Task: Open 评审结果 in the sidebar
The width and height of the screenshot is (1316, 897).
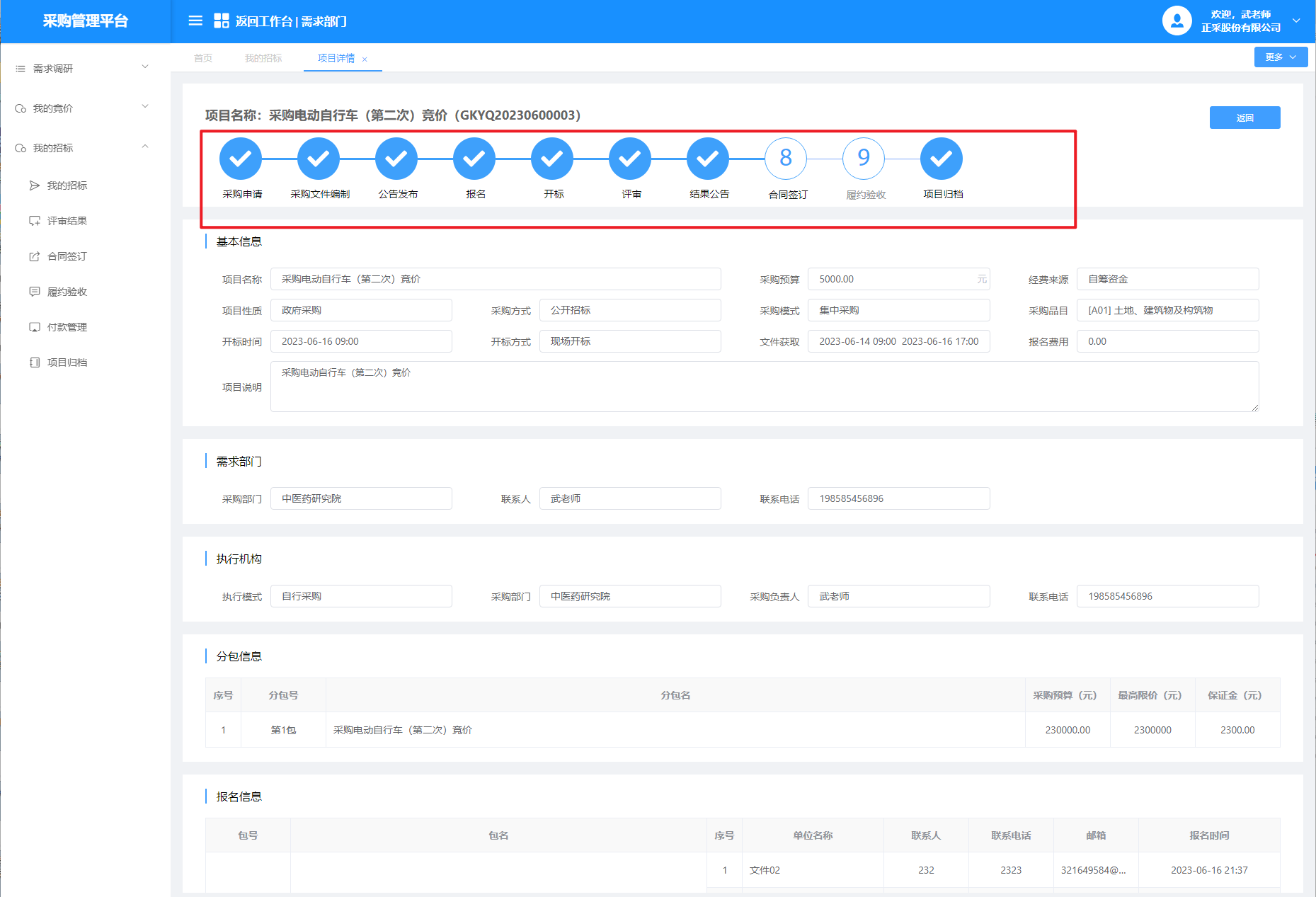Action: [67, 221]
